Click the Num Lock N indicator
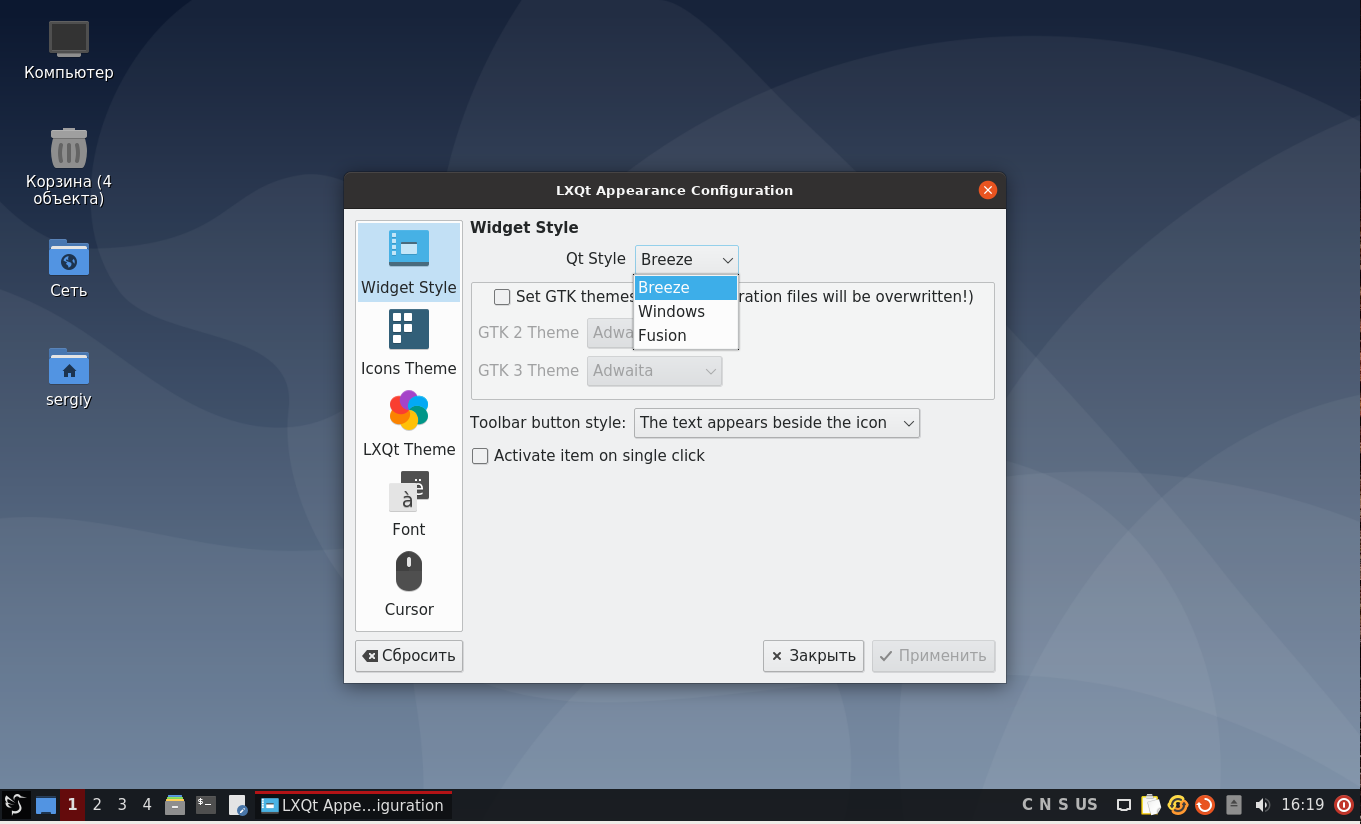 [1045, 805]
